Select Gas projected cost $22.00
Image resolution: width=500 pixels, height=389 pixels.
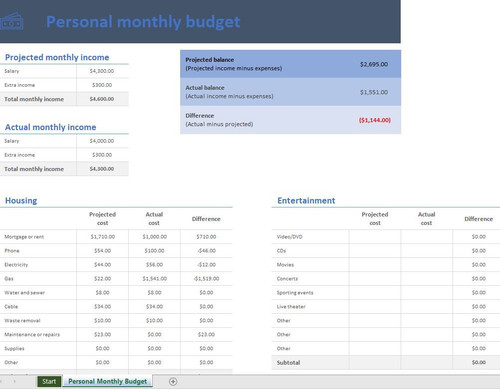click(x=103, y=279)
